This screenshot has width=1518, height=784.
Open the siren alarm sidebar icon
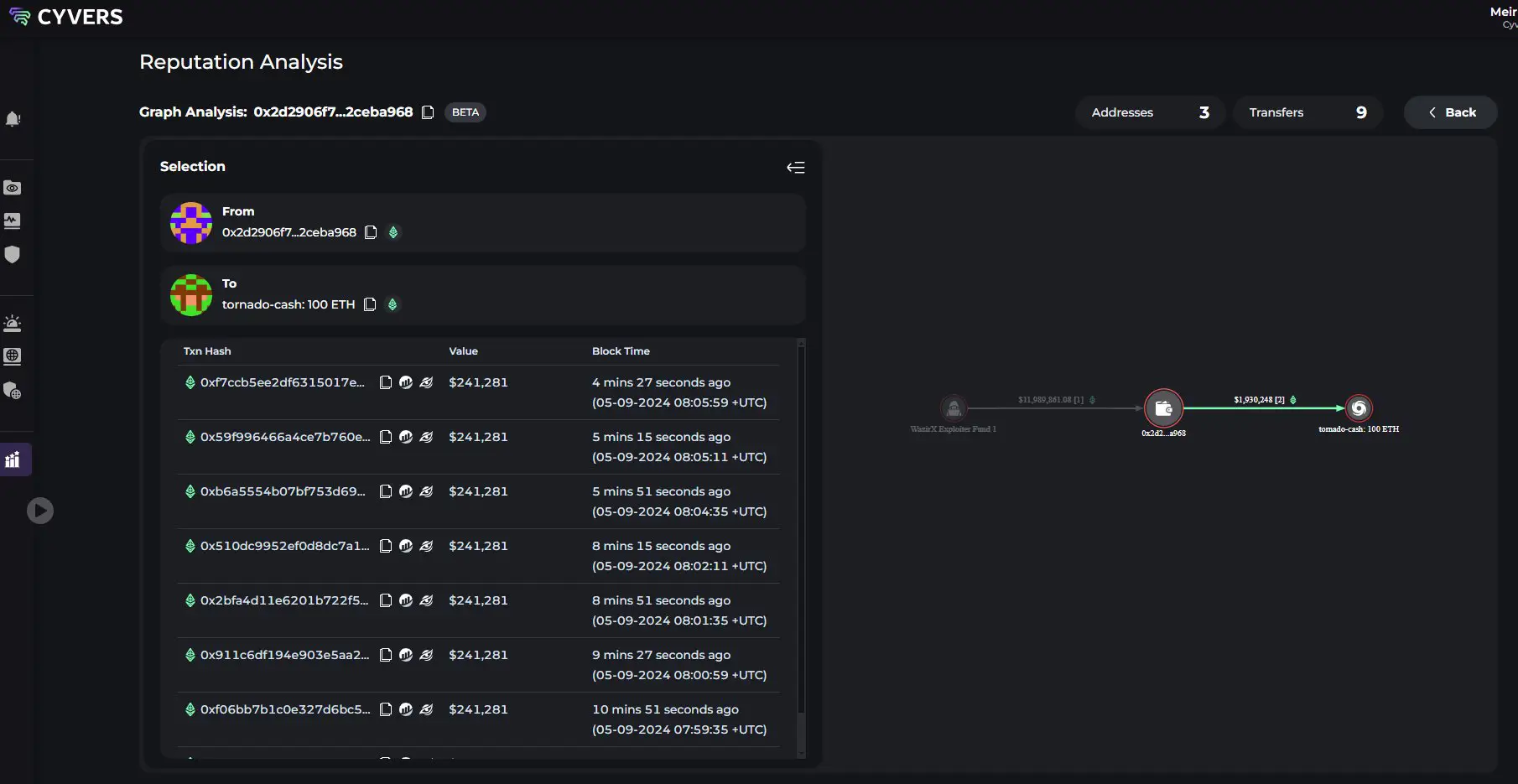click(x=13, y=323)
